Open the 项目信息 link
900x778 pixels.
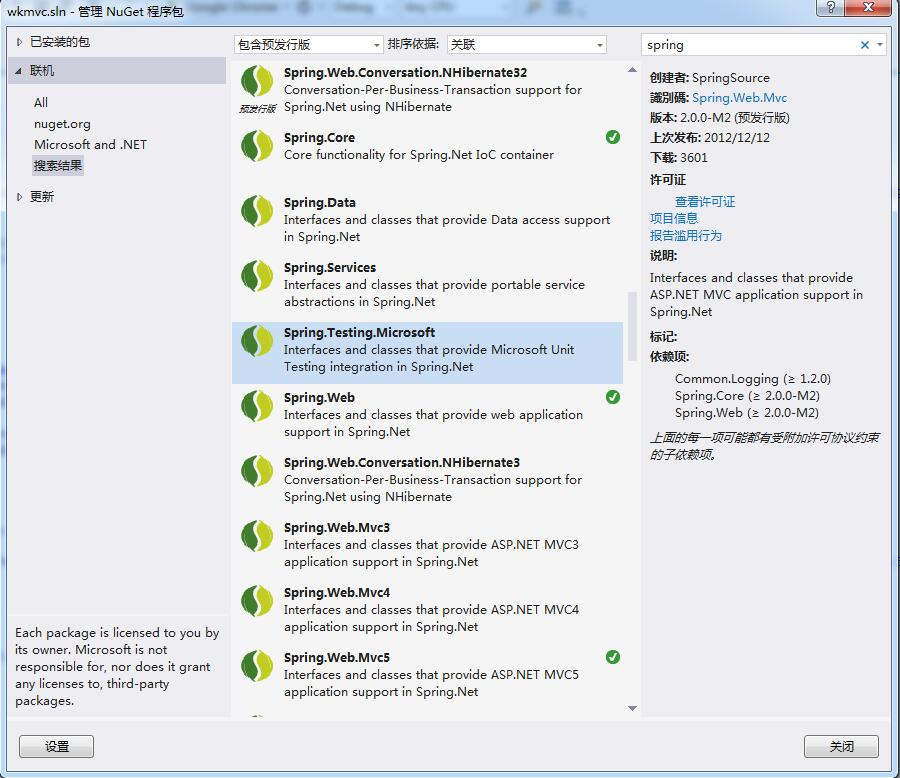(x=674, y=218)
